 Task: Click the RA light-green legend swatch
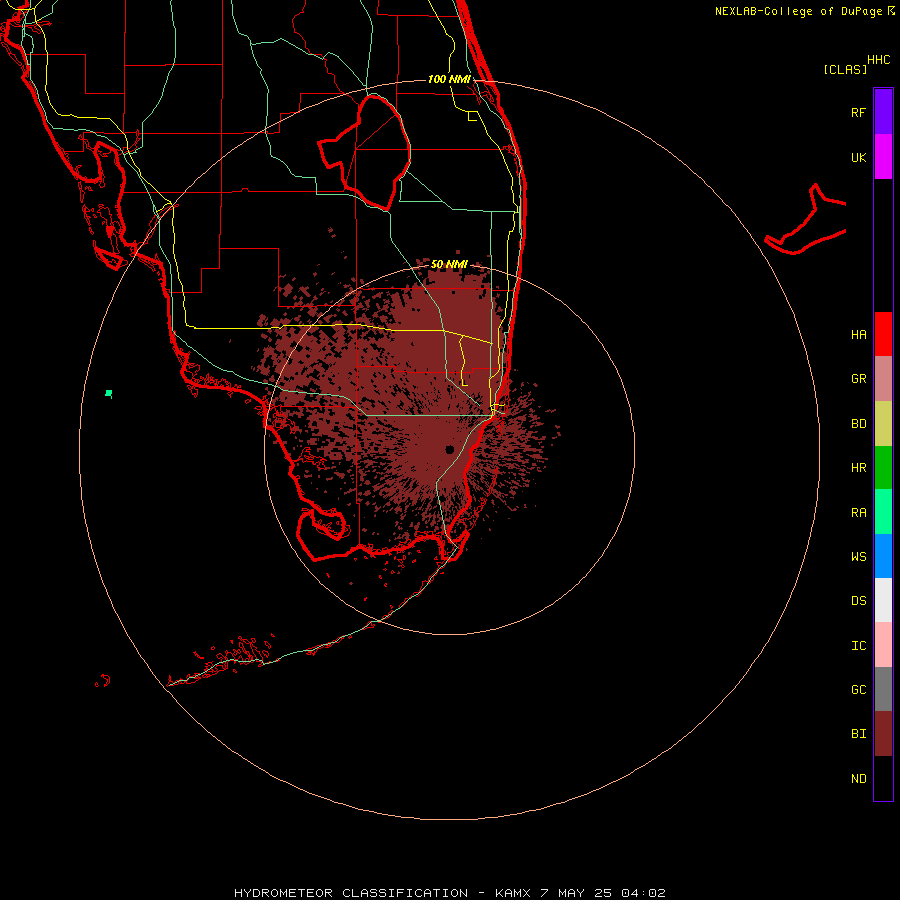(x=883, y=512)
